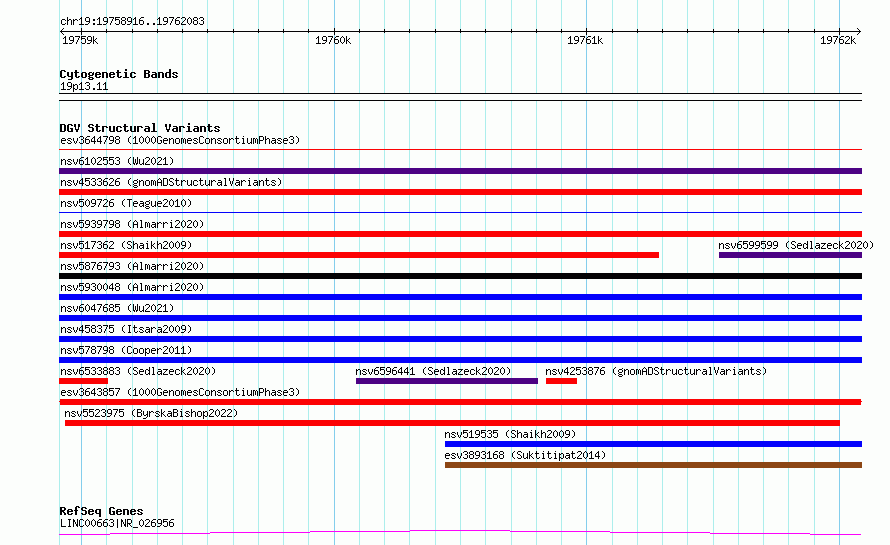Open nsv517362 (Shaikh2009) label
890x545 pixels.
pyautogui.click(x=126, y=245)
